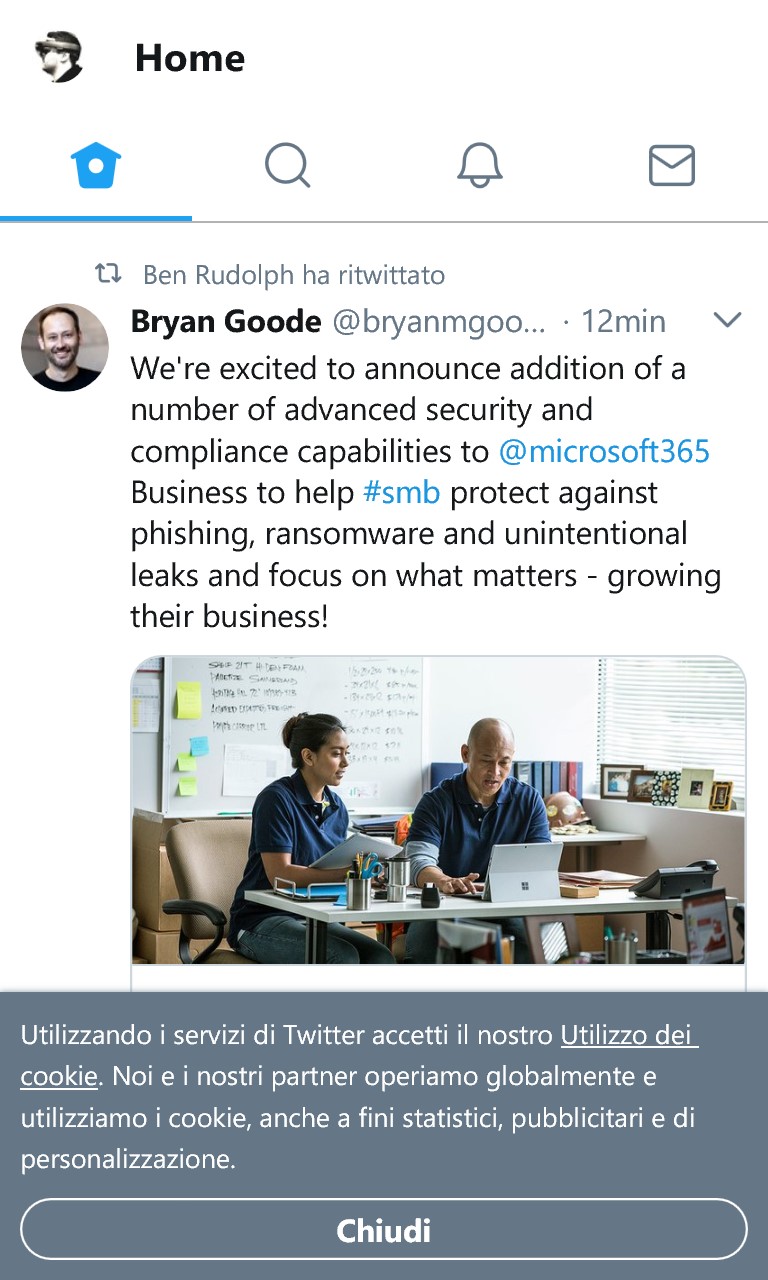Click the tweet text about security capabilities
The image size is (768, 1280).
pos(426,492)
